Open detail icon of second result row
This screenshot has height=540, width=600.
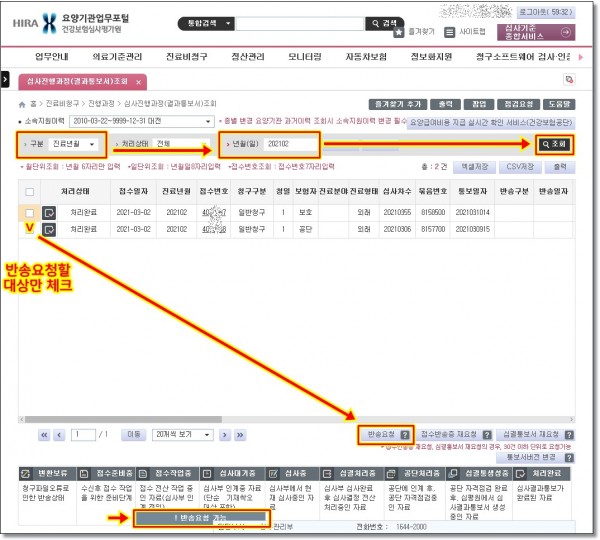click(x=48, y=229)
